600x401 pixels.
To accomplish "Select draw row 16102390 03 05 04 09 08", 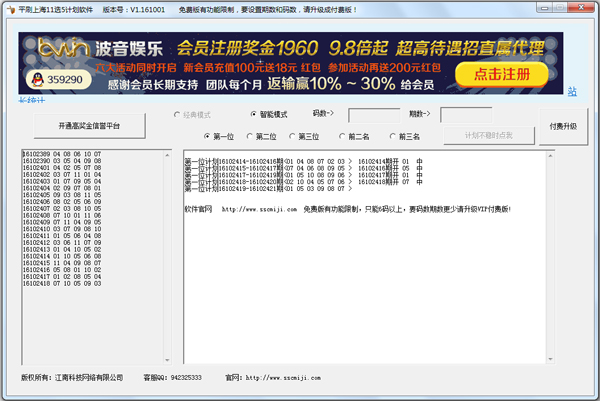I will pyautogui.click(x=62, y=161).
